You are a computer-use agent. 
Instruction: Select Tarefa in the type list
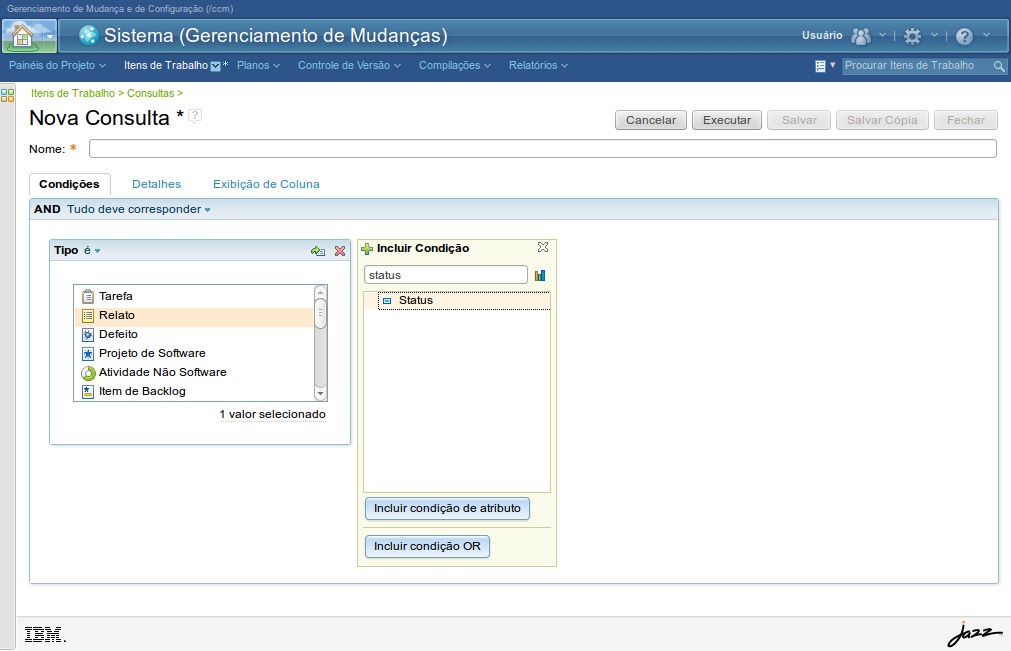pyautogui.click(x=193, y=296)
